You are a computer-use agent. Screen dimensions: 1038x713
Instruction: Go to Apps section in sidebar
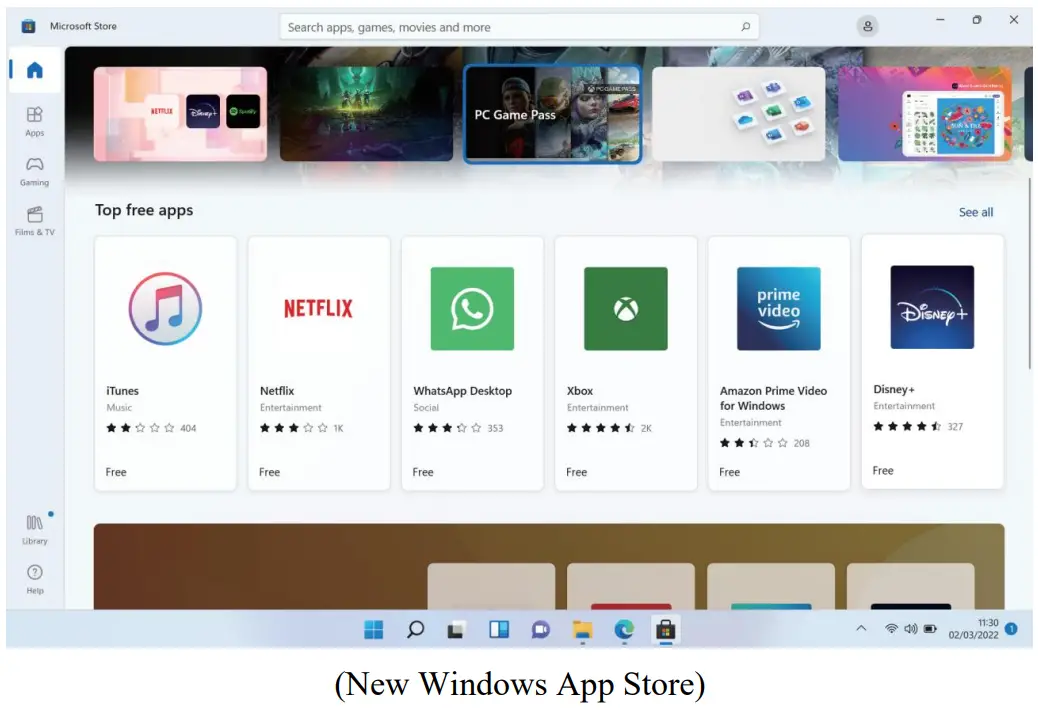click(x=35, y=120)
